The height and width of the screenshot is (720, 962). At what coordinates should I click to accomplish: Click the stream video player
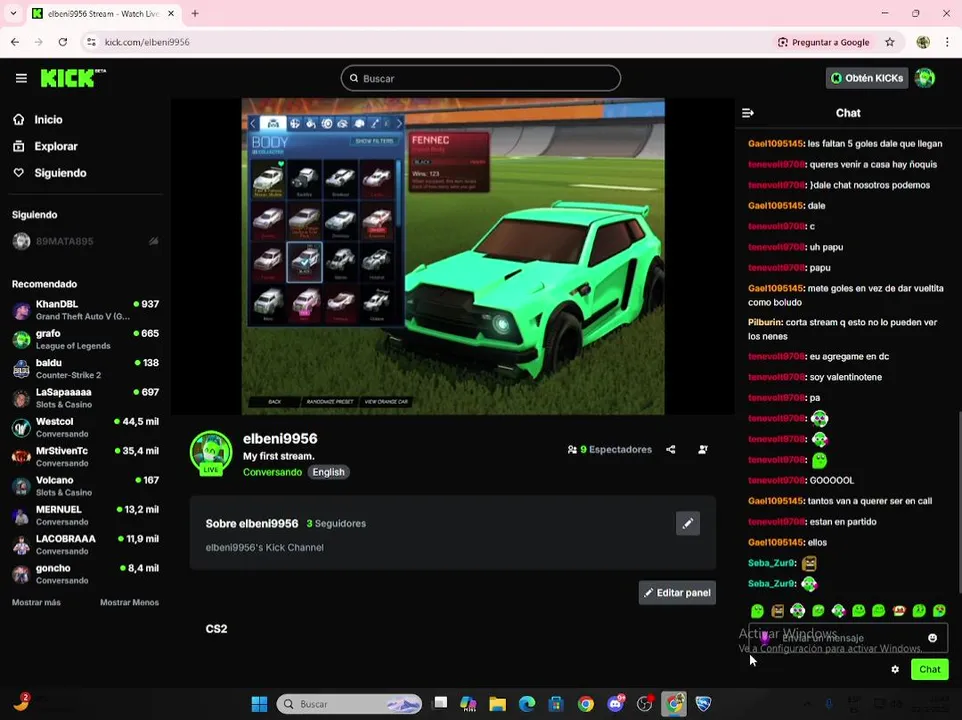(x=453, y=256)
